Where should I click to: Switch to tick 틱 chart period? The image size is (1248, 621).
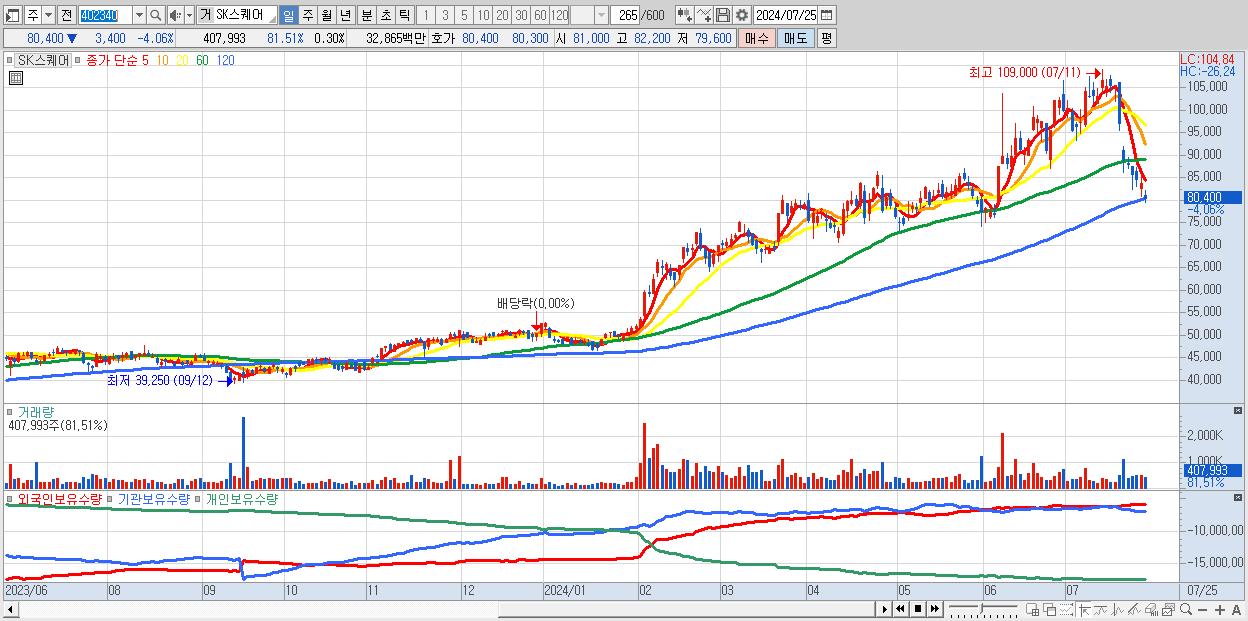pyautogui.click(x=404, y=16)
